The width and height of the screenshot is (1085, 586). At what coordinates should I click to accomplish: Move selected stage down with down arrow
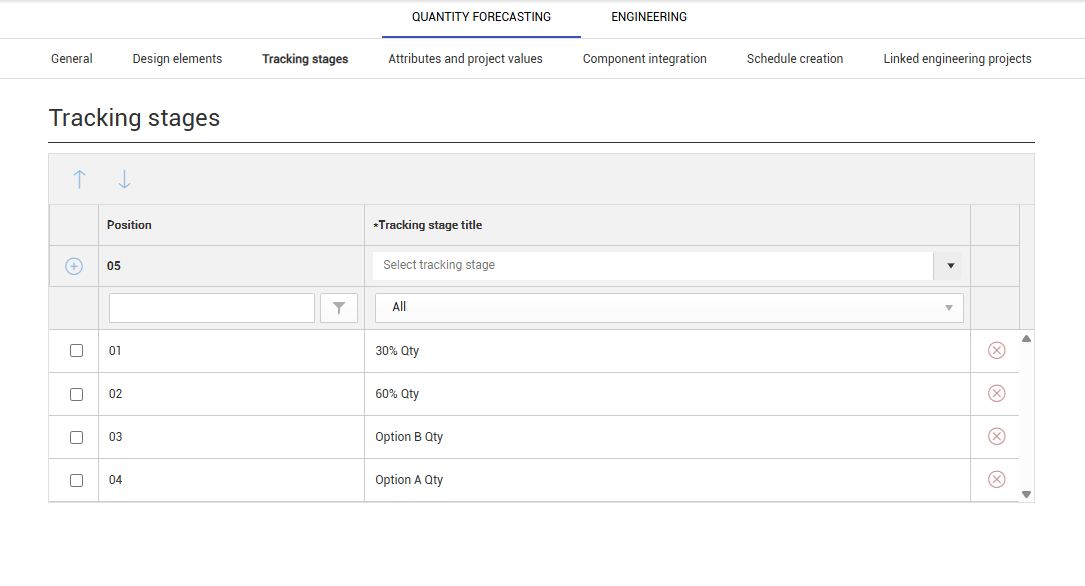pos(124,180)
